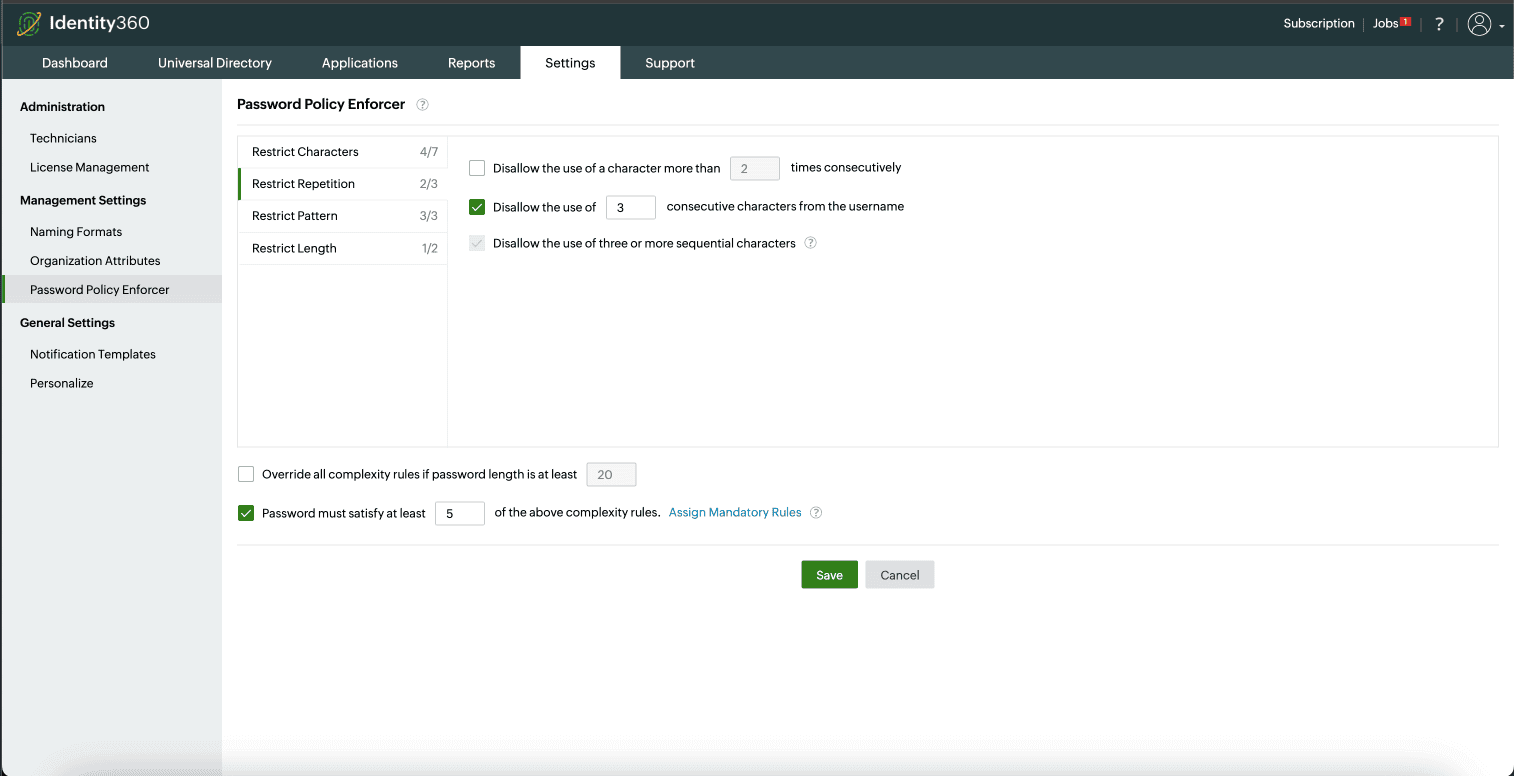Open the Support tab
The width and height of the screenshot is (1514, 776).
(670, 63)
